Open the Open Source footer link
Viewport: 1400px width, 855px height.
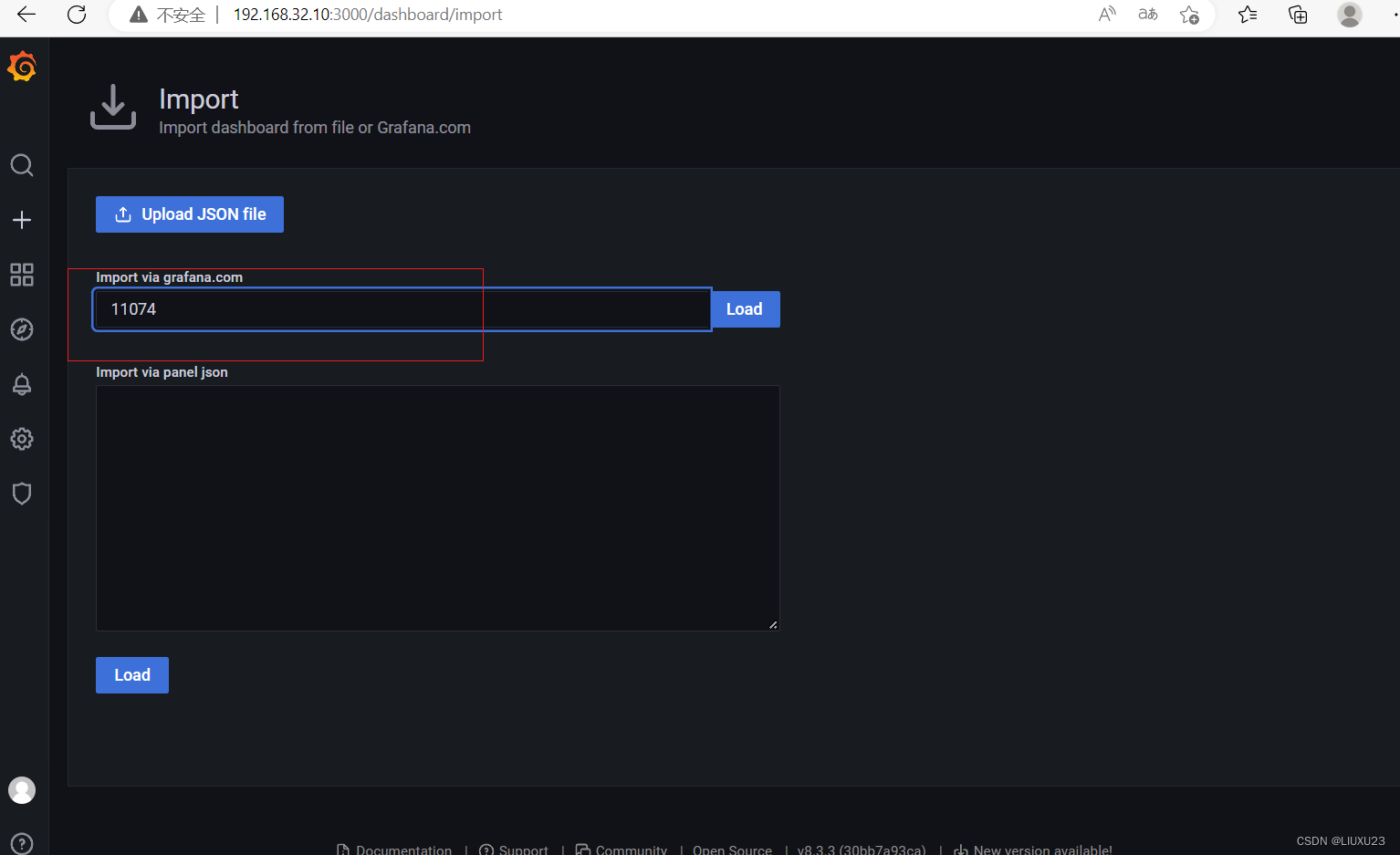pos(732,849)
